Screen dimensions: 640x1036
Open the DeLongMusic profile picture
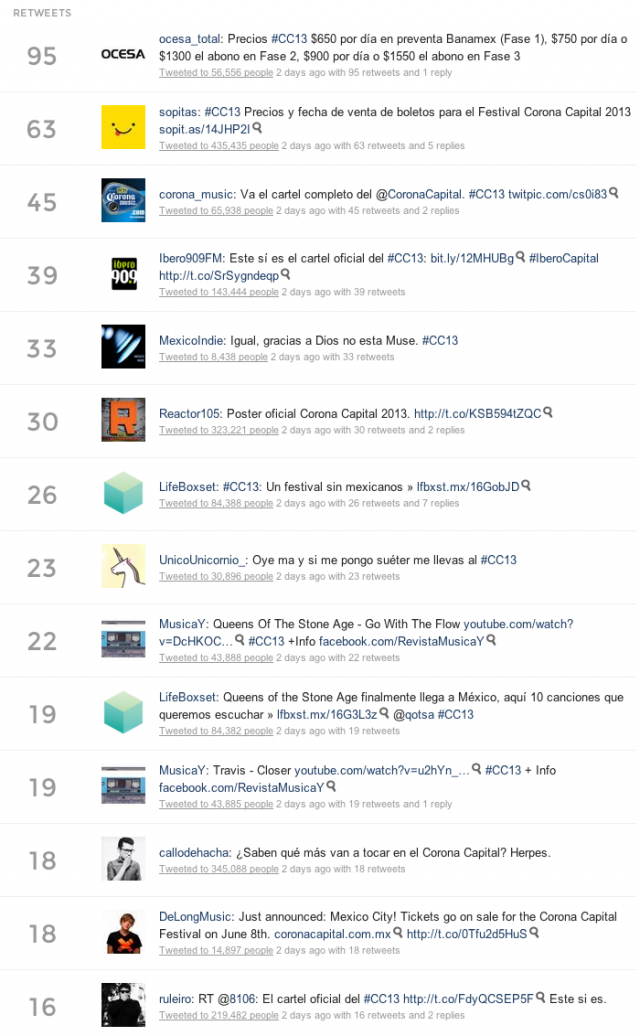coord(124,932)
